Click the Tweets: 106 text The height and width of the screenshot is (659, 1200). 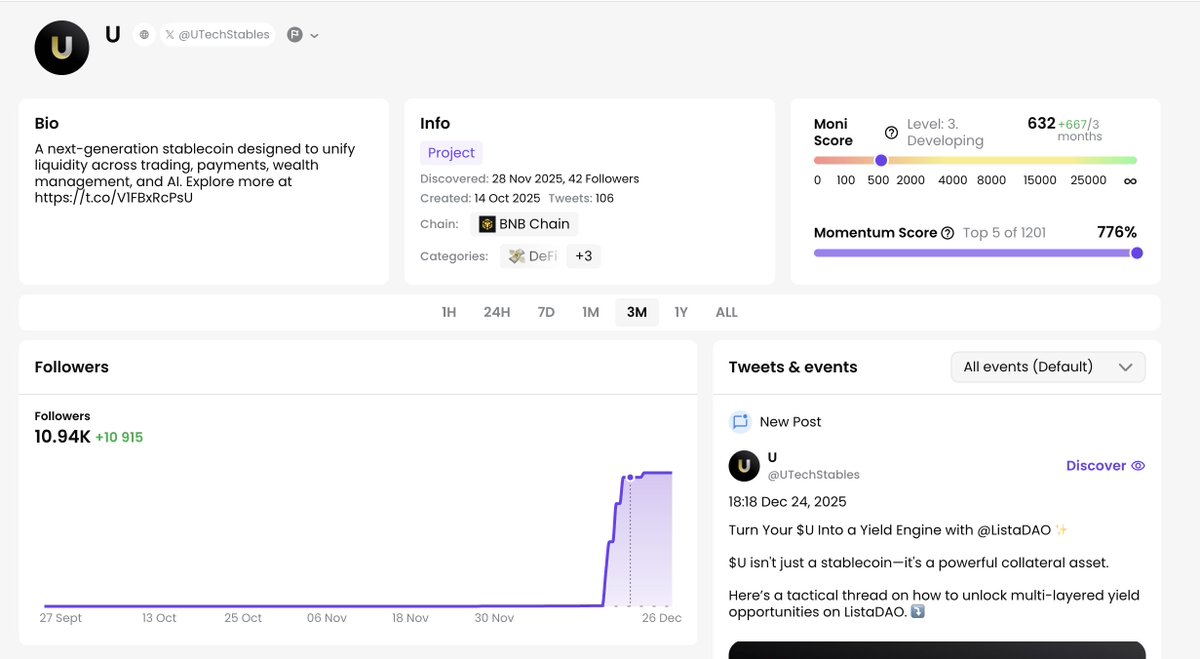pos(580,198)
